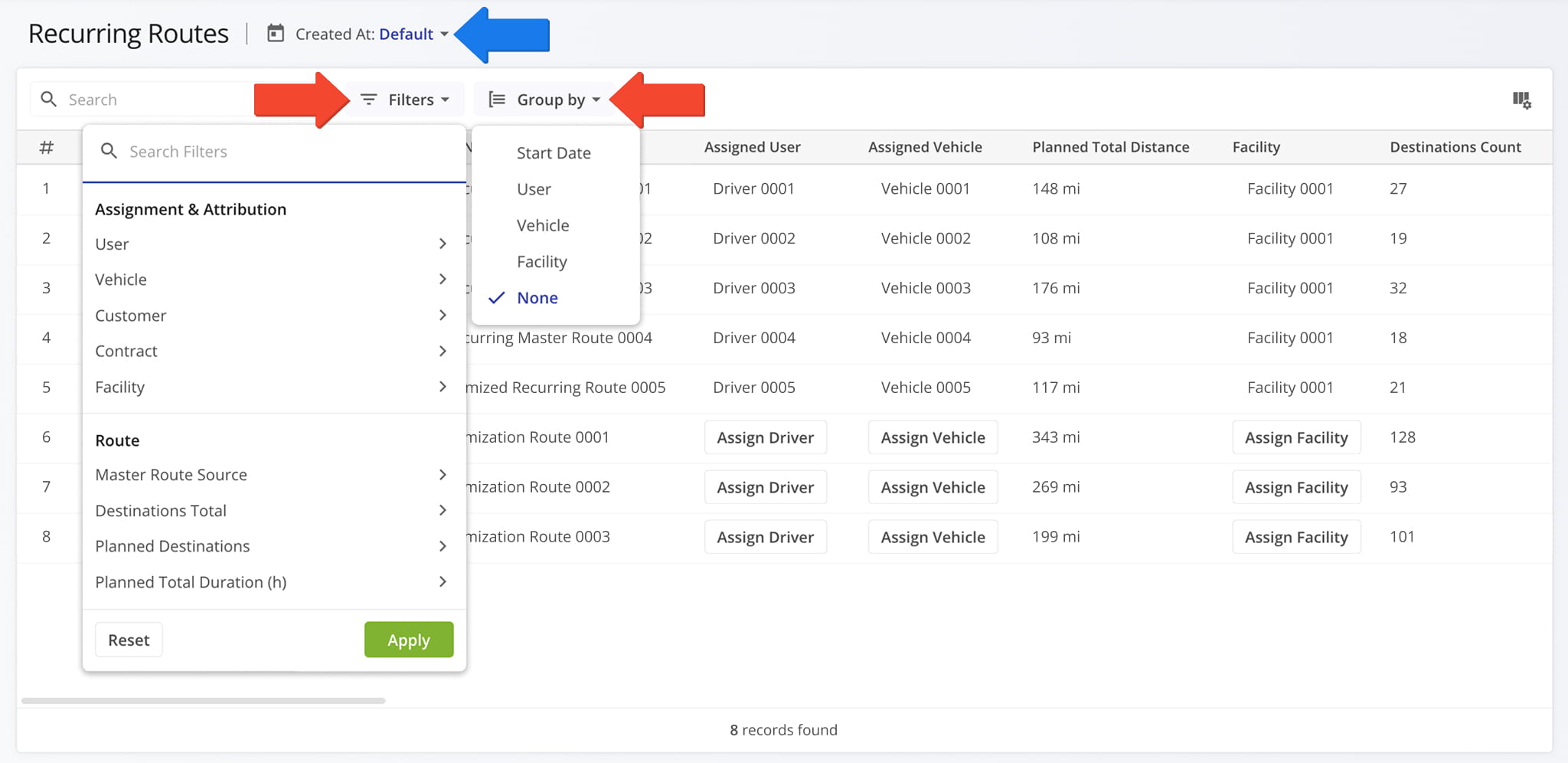Click the Filters funnel lines icon

click(368, 100)
